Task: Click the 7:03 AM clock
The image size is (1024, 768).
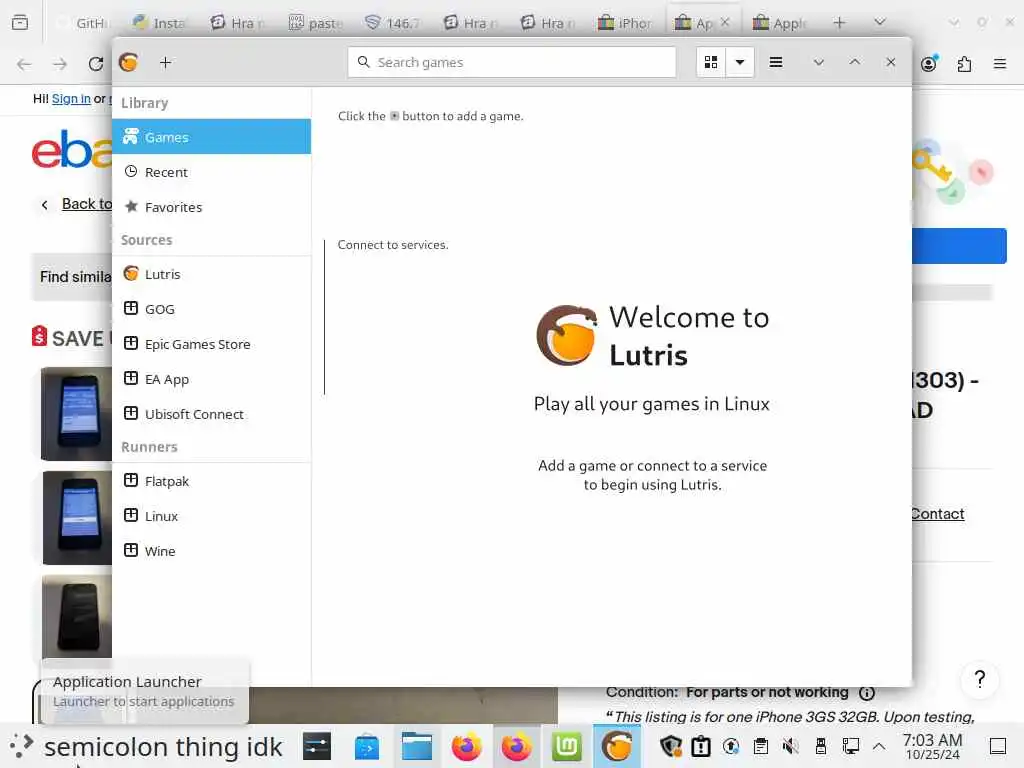Action: click(x=932, y=746)
